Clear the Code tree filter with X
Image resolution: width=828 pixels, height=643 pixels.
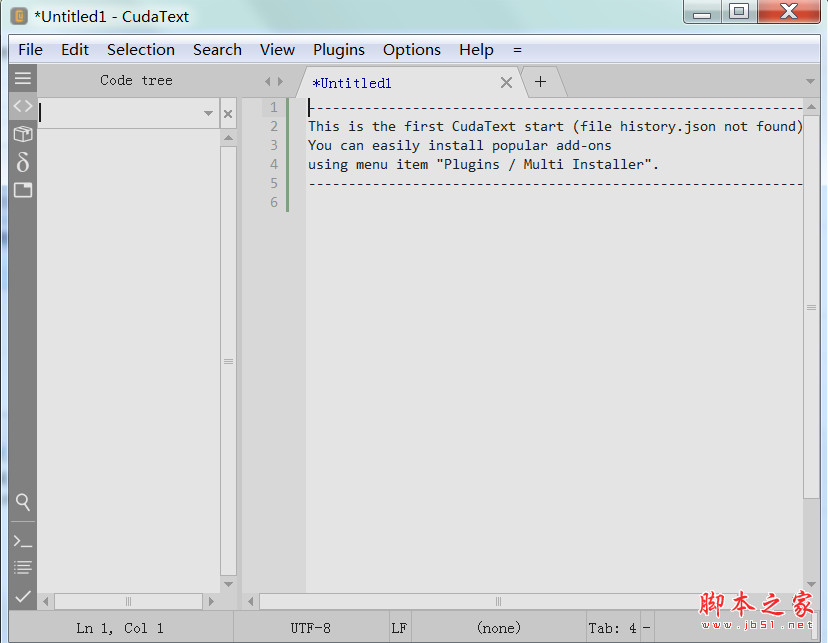[228, 114]
